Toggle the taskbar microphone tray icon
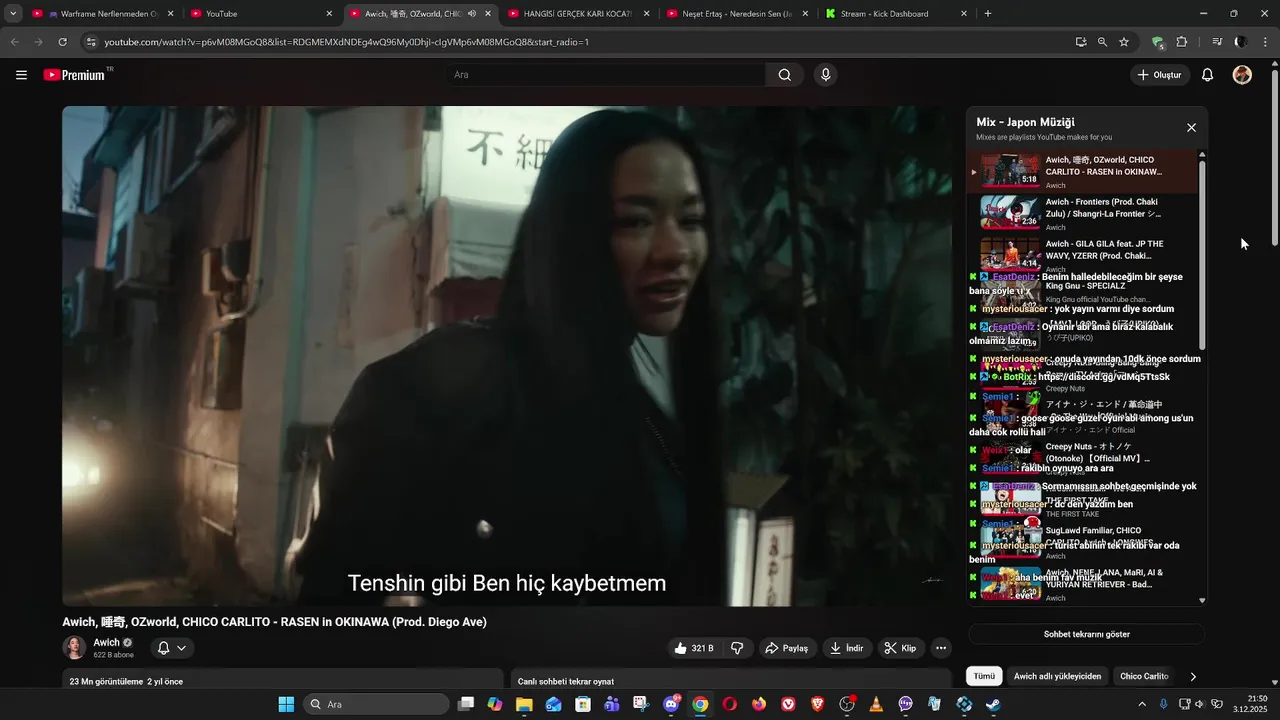Viewport: 1280px width, 720px height. tap(1163, 704)
